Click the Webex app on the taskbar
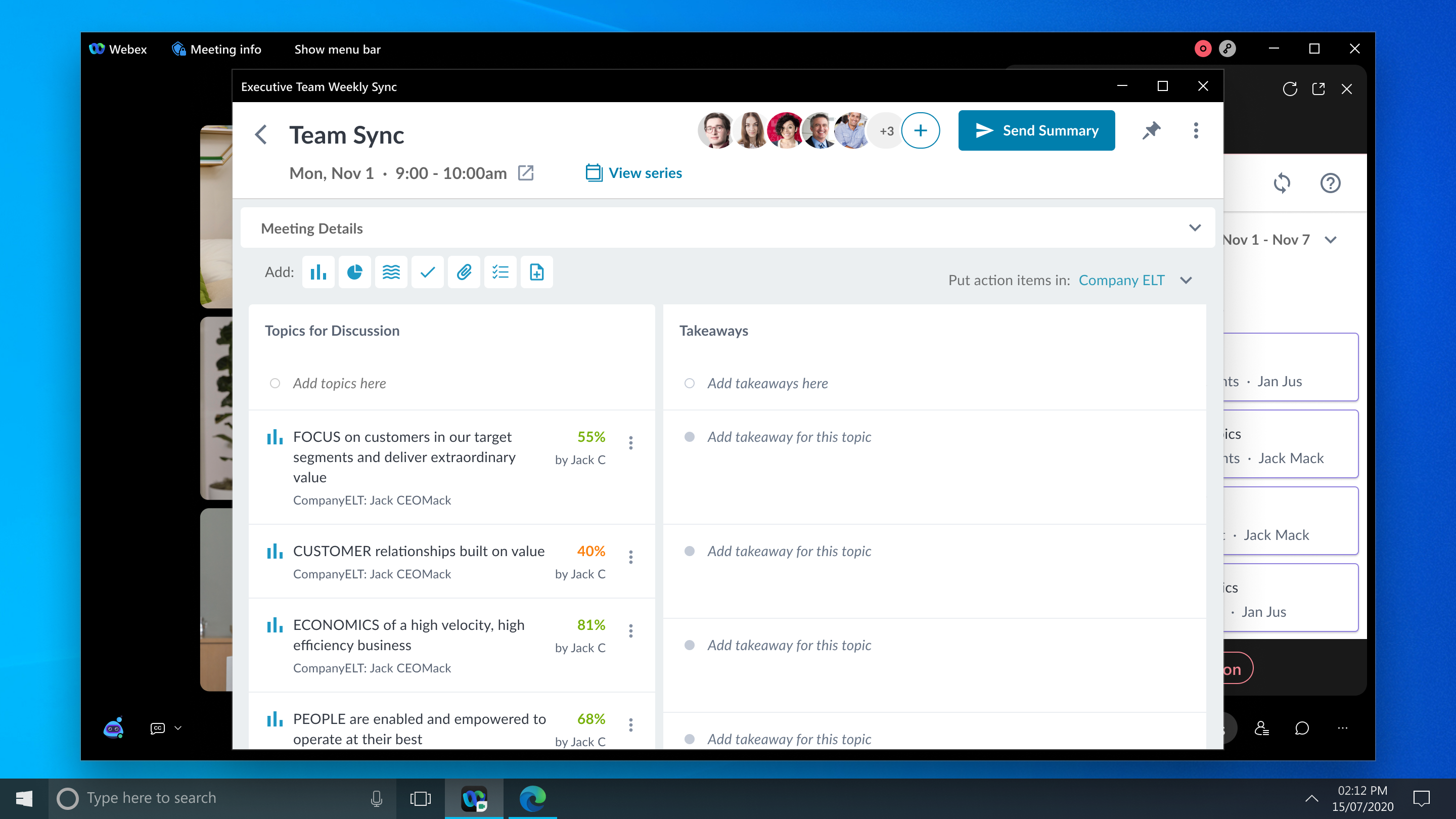Viewport: 1456px width, 819px height. [x=474, y=799]
